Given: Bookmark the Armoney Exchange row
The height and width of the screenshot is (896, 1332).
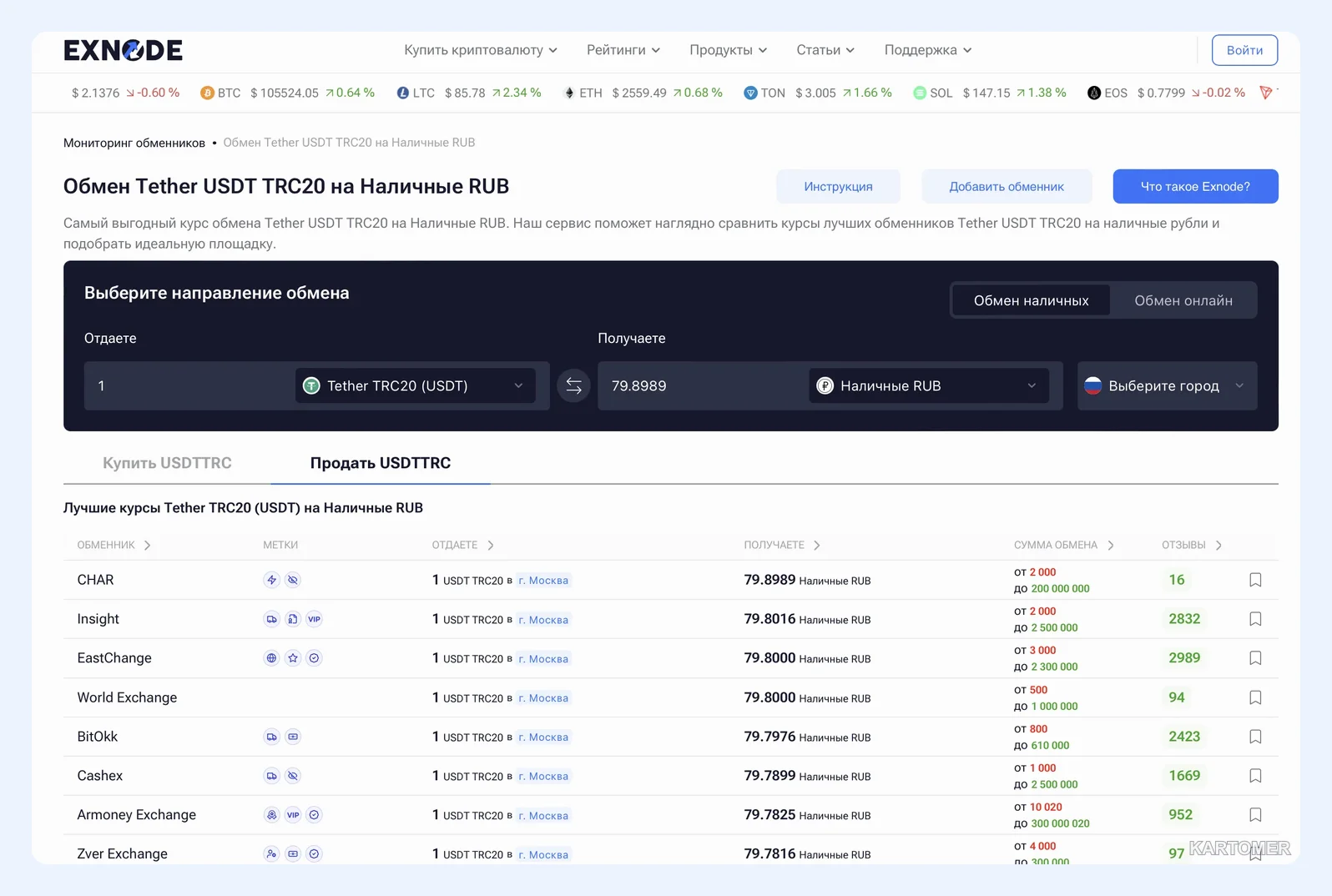Looking at the screenshot, I should click(x=1255, y=815).
